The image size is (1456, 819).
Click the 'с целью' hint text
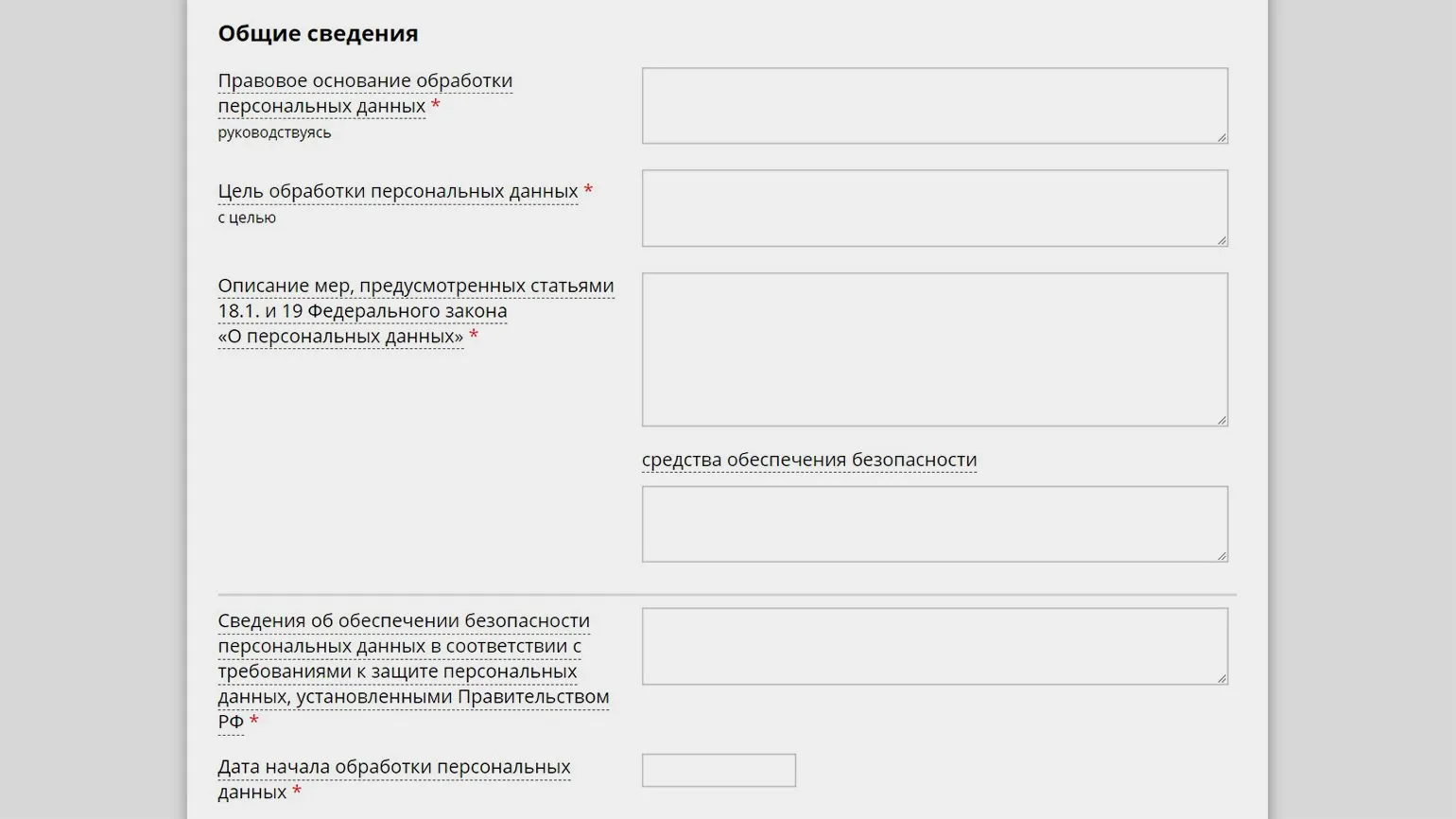click(x=247, y=218)
